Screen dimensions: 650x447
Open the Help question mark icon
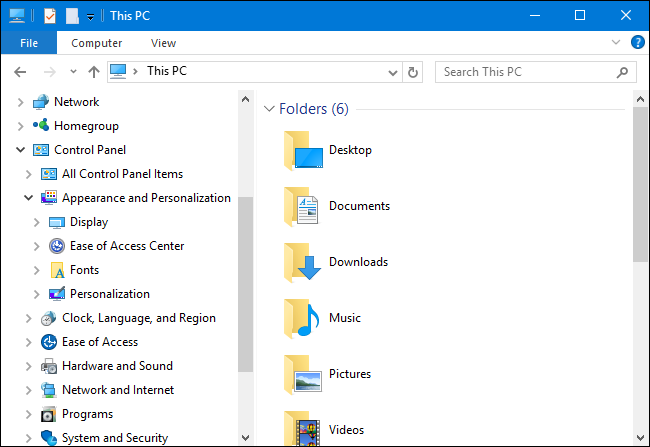tap(638, 43)
